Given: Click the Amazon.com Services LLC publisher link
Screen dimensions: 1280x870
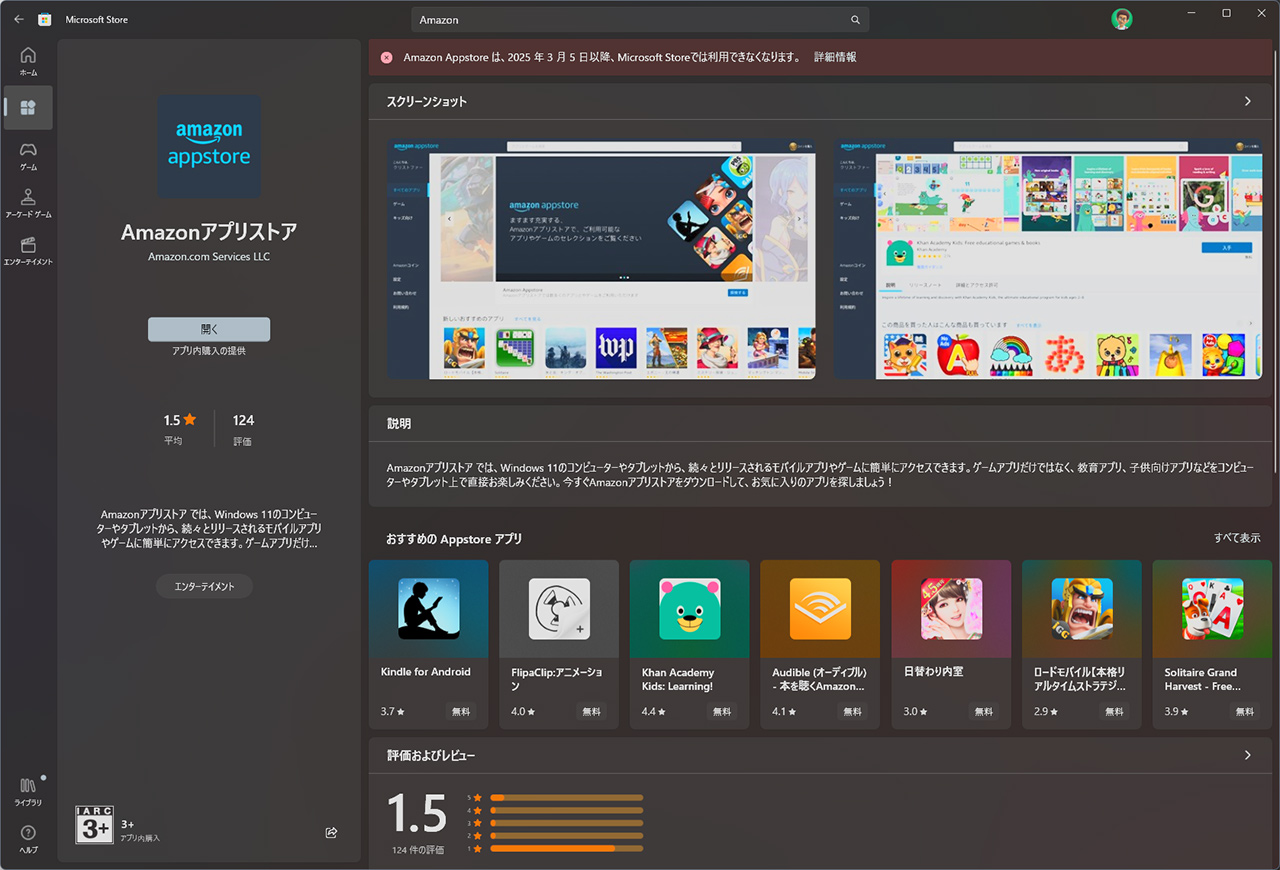Looking at the screenshot, I should tap(209, 257).
